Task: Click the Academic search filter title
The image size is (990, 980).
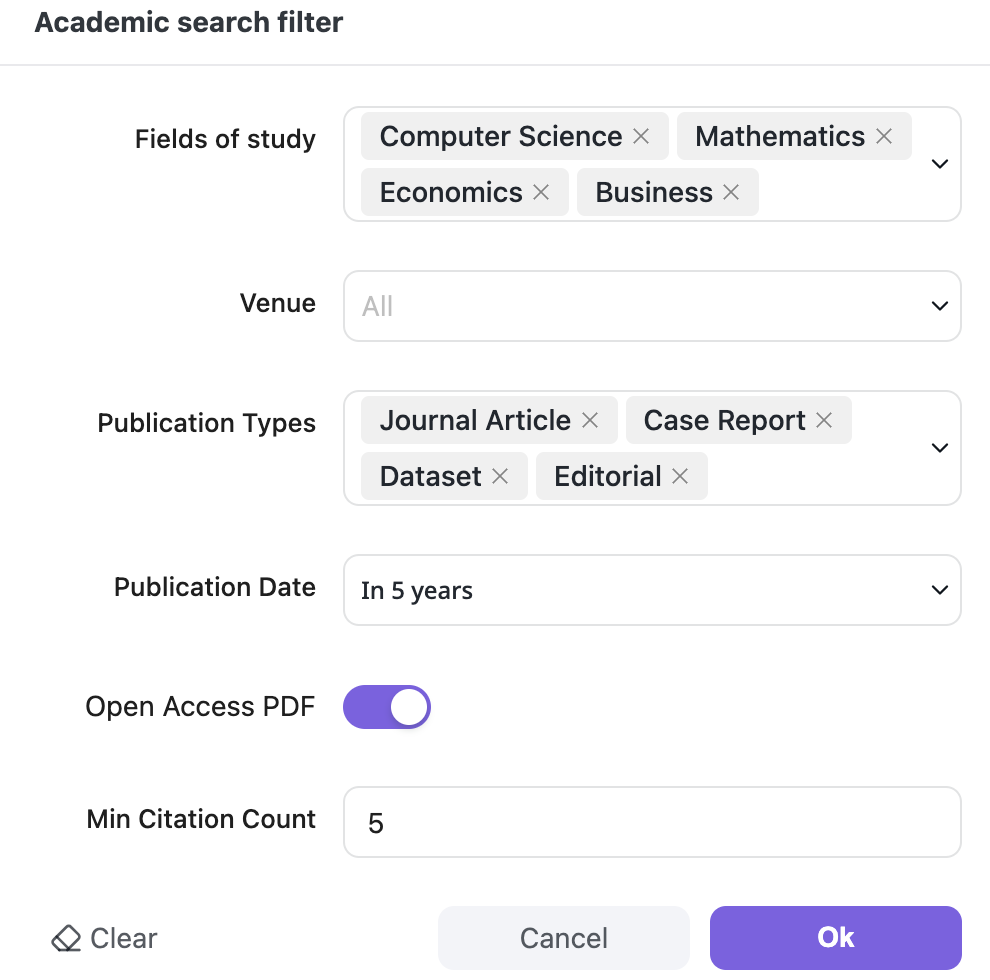Action: (189, 22)
